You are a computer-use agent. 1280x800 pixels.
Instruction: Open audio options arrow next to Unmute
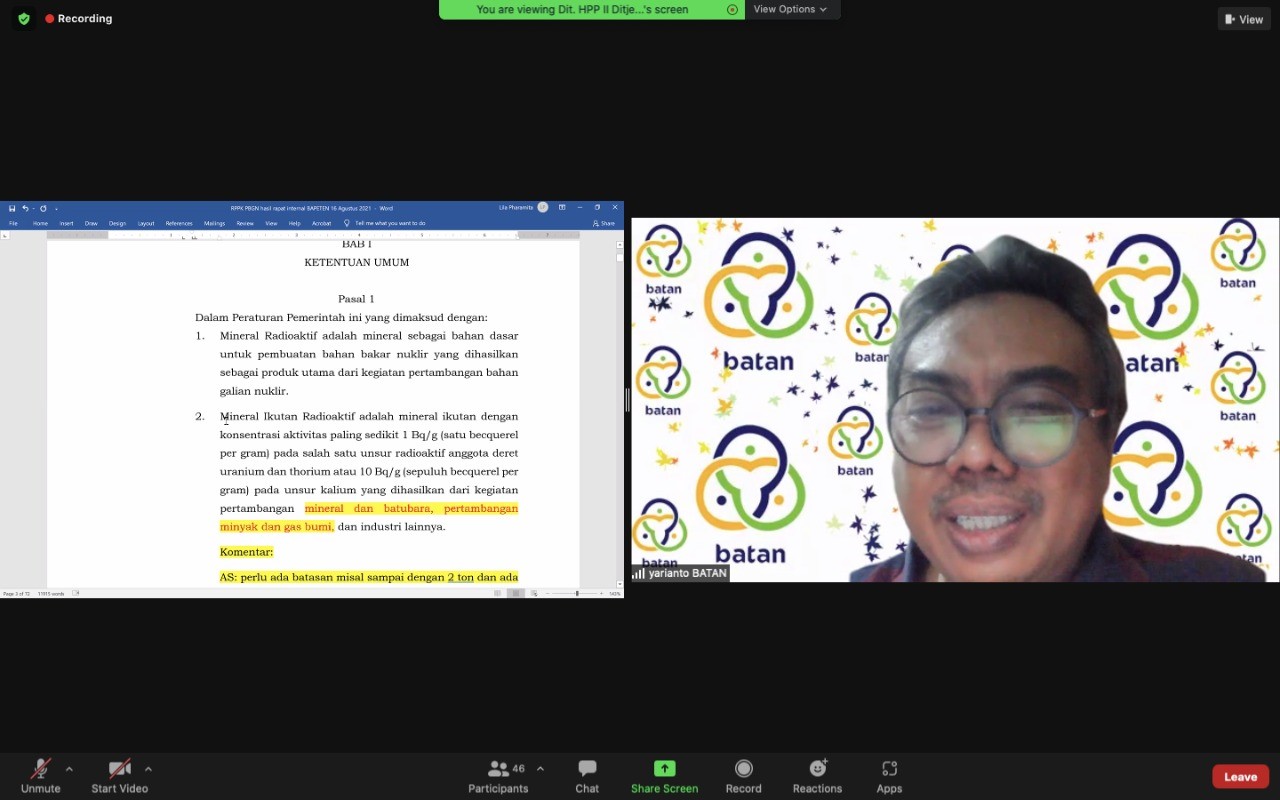click(x=69, y=769)
